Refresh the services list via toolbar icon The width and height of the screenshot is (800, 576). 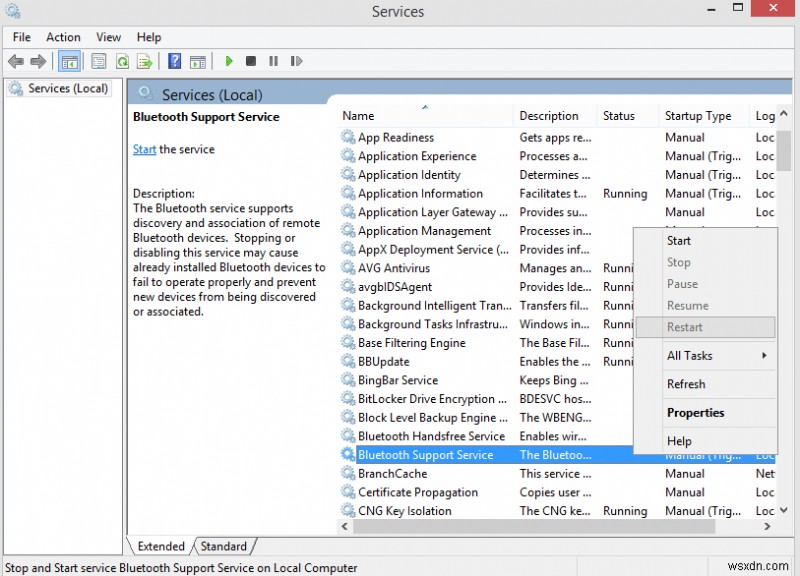click(x=122, y=61)
